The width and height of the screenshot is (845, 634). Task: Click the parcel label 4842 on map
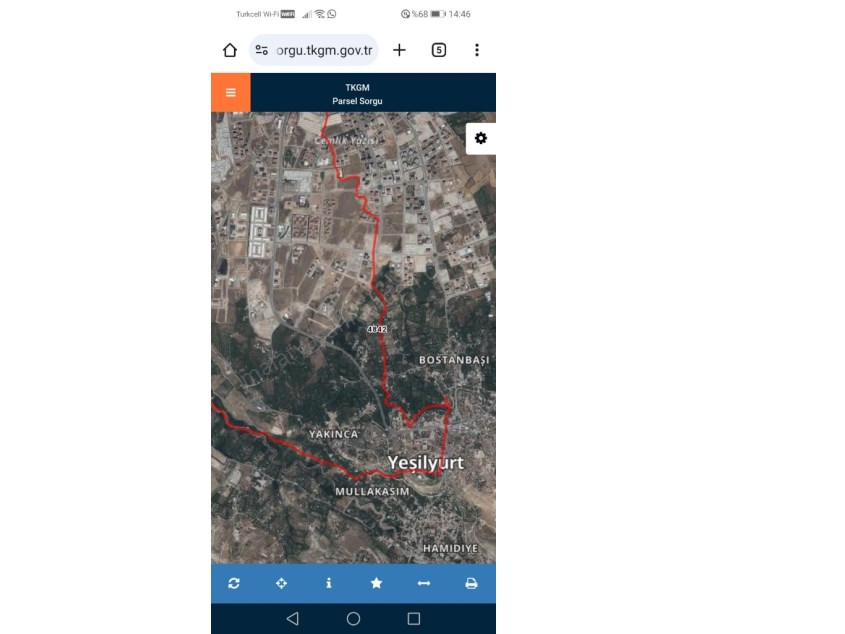[377, 329]
